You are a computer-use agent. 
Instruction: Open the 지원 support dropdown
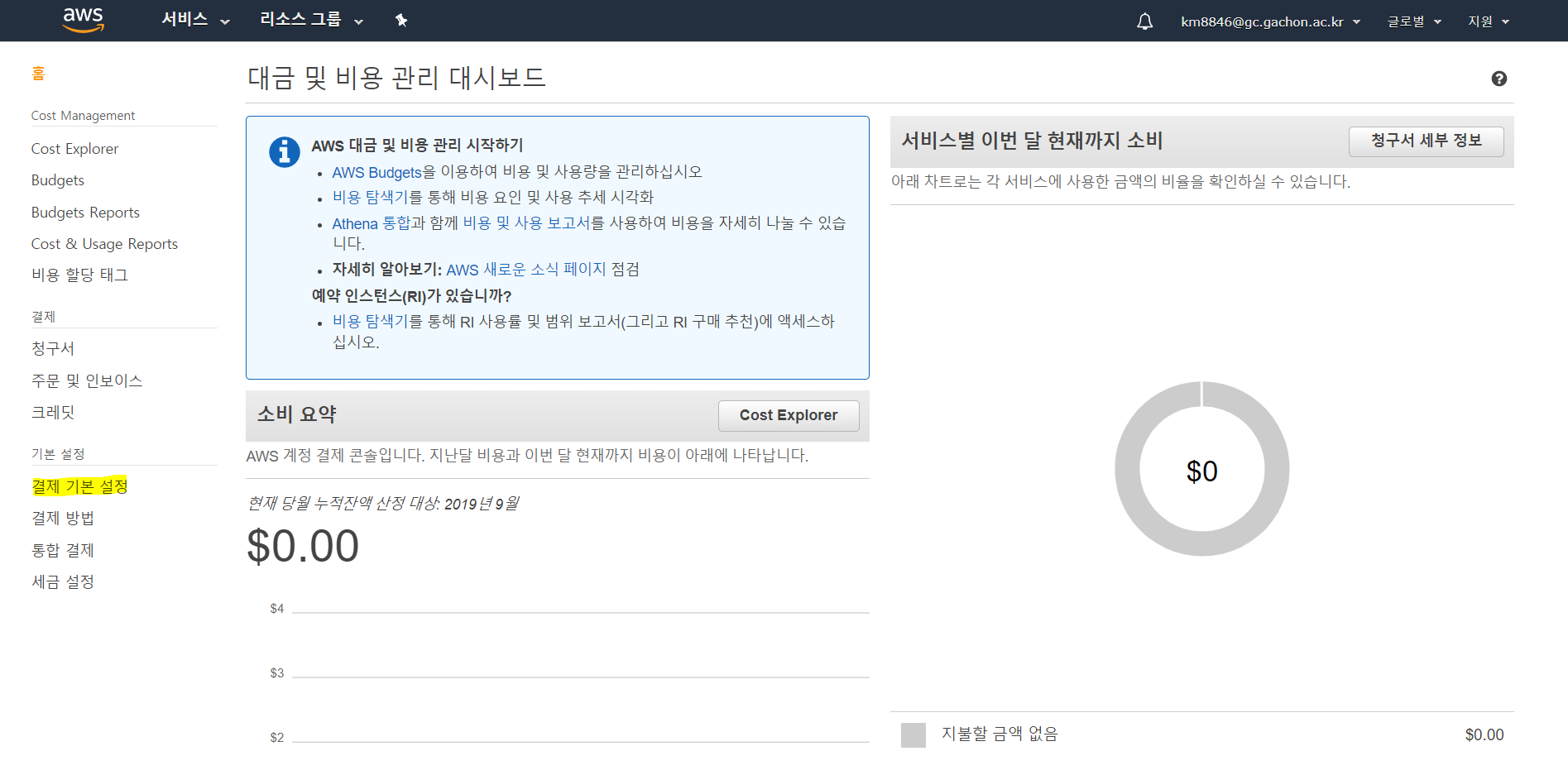(1489, 22)
